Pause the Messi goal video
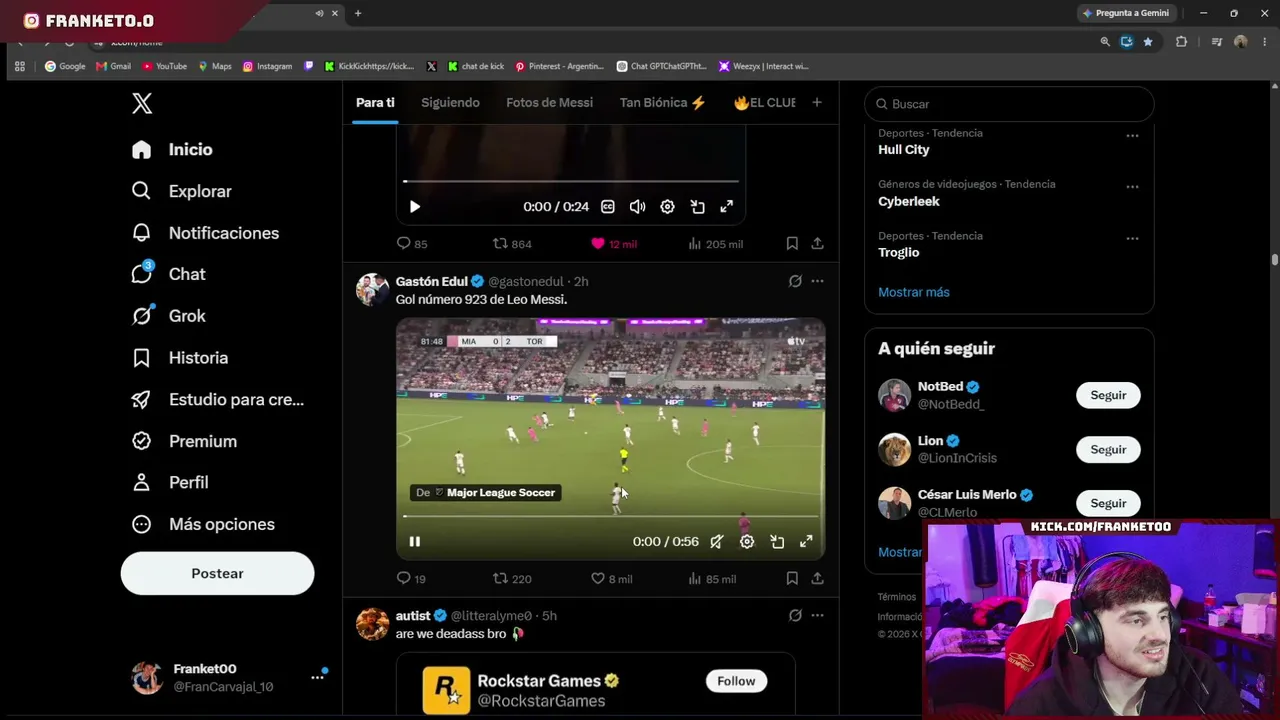1280x720 pixels. 415,541
